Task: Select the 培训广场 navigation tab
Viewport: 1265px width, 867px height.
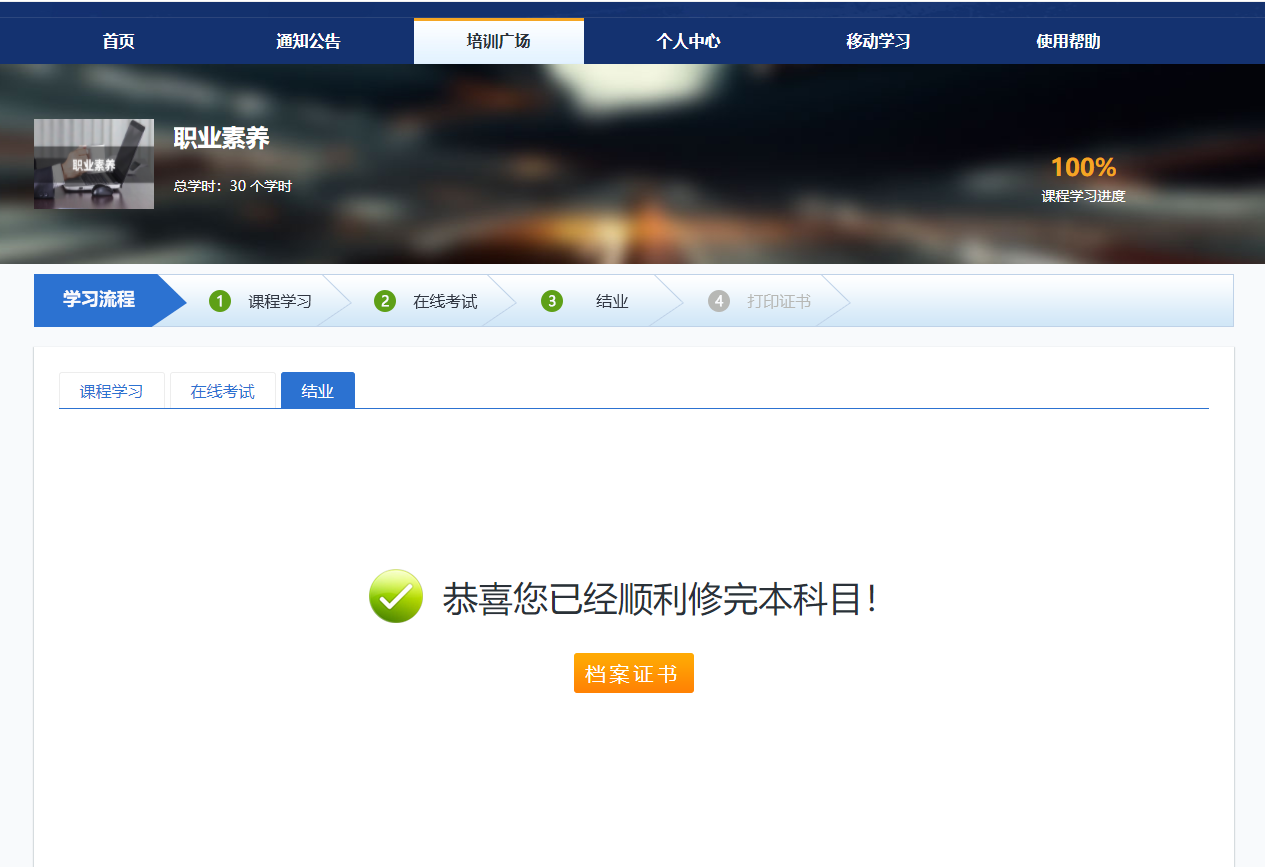Action: [498, 41]
